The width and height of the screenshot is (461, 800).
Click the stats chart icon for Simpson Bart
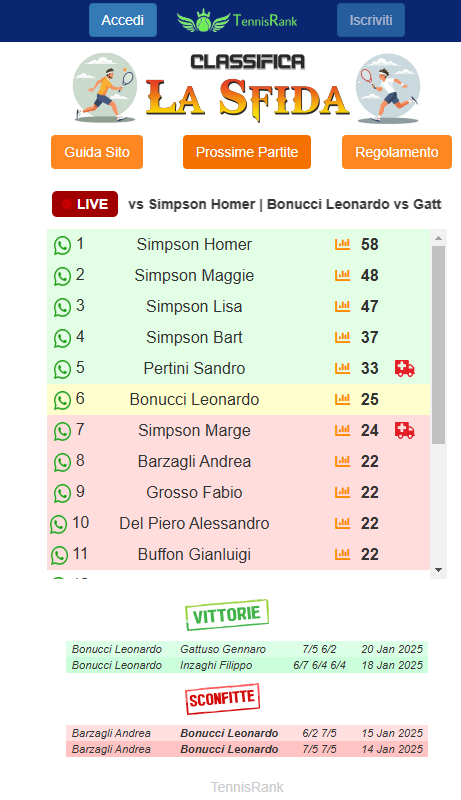pyautogui.click(x=343, y=337)
